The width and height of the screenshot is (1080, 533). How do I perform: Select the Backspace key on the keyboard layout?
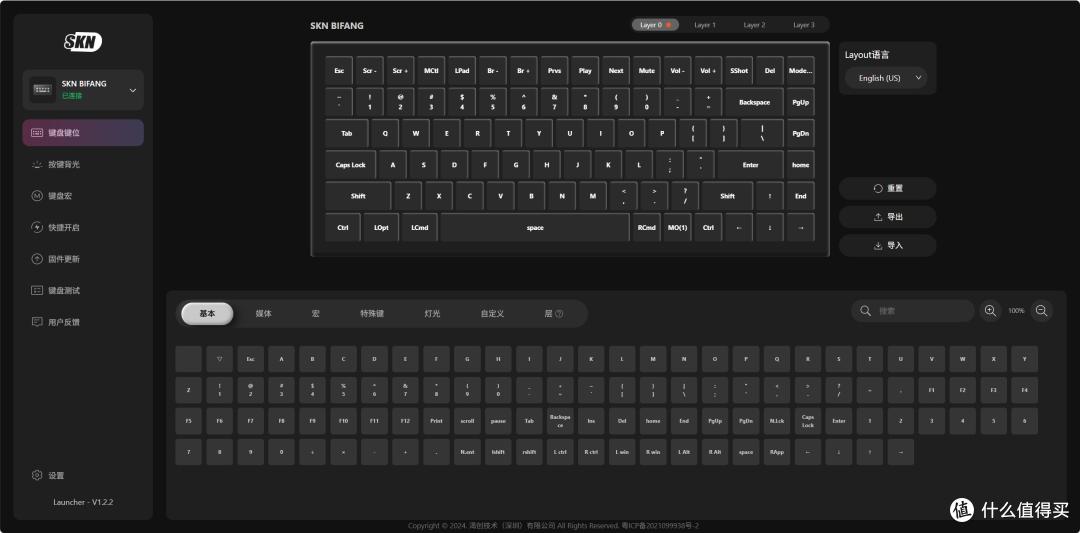[x=754, y=102]
